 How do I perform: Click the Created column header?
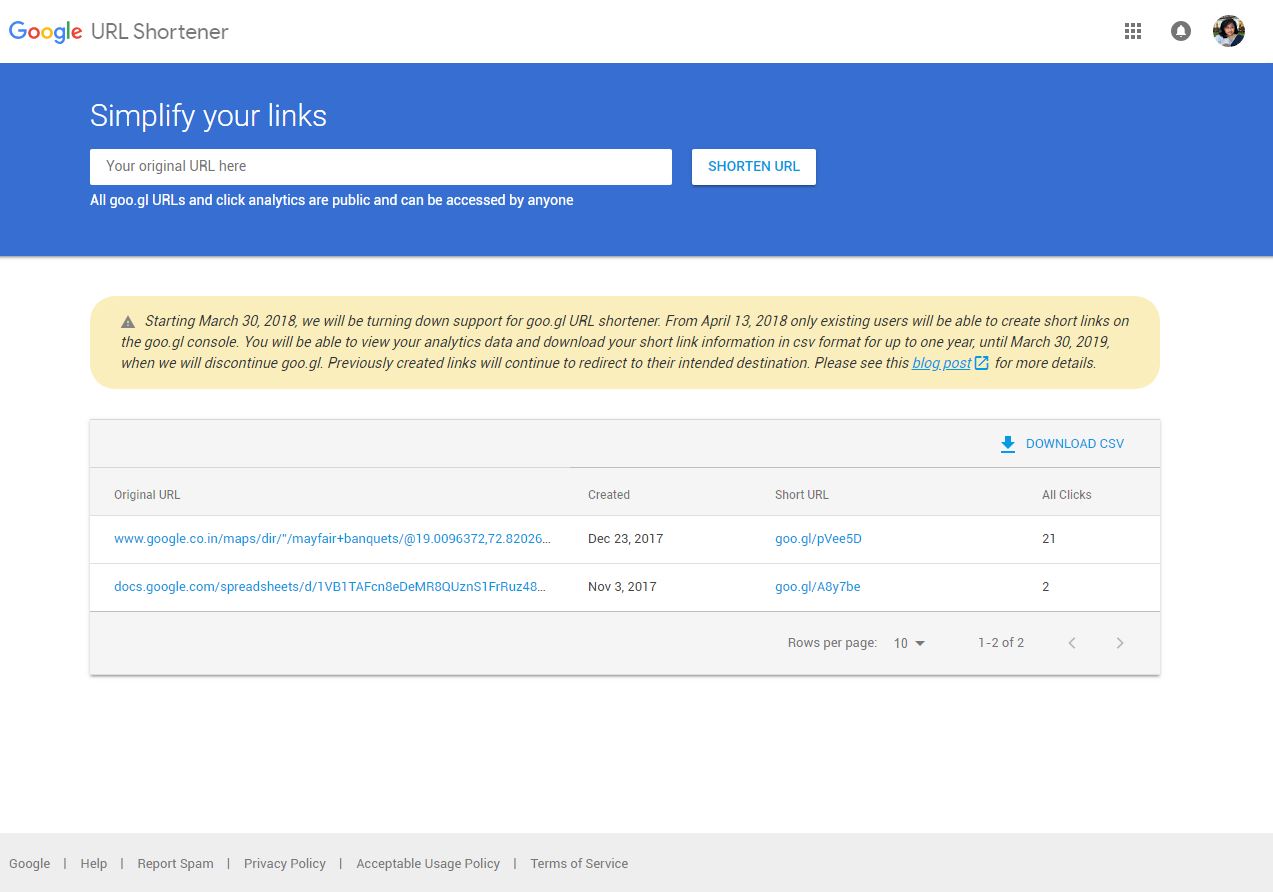coord(609,495)
